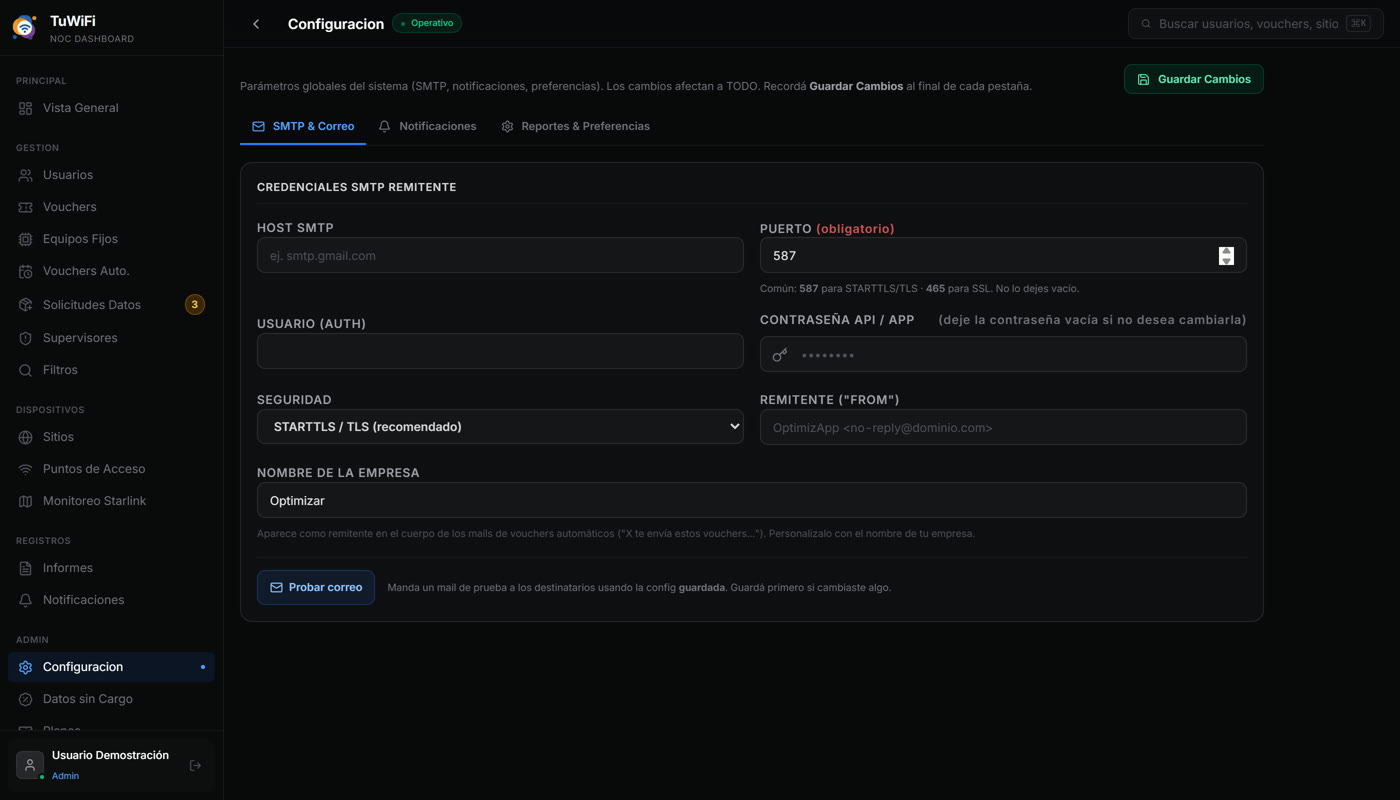Click the TuWiFi logo icon

tap(25, 27)
